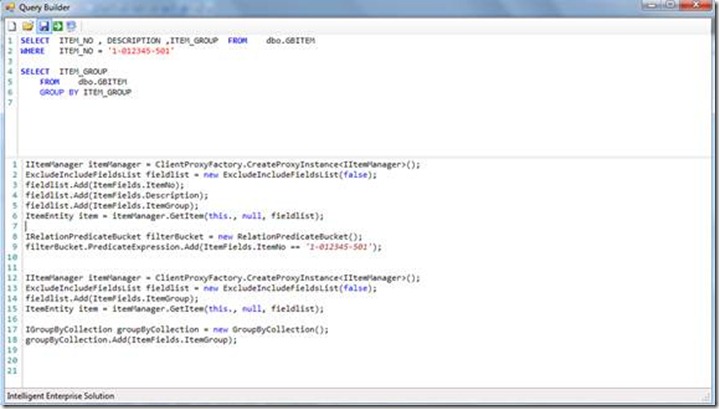Screen dimensions: 719x409
Task: Click 'groupByCollection.Add(ItemFields.ItemGroup);' on line 18
Action: pos(131,340)
